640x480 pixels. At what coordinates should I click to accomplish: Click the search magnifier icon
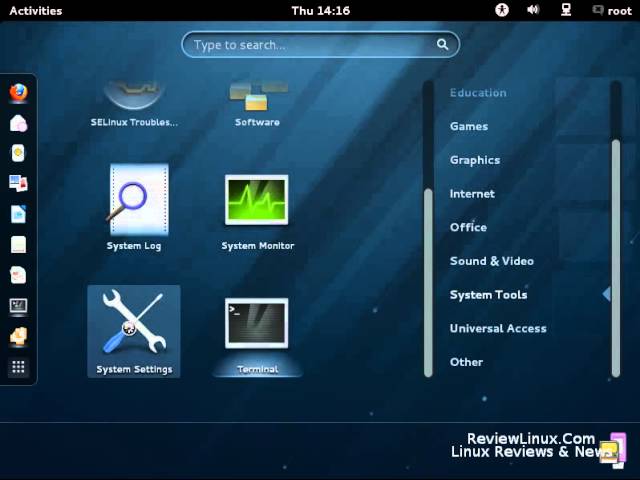(442, 44)
